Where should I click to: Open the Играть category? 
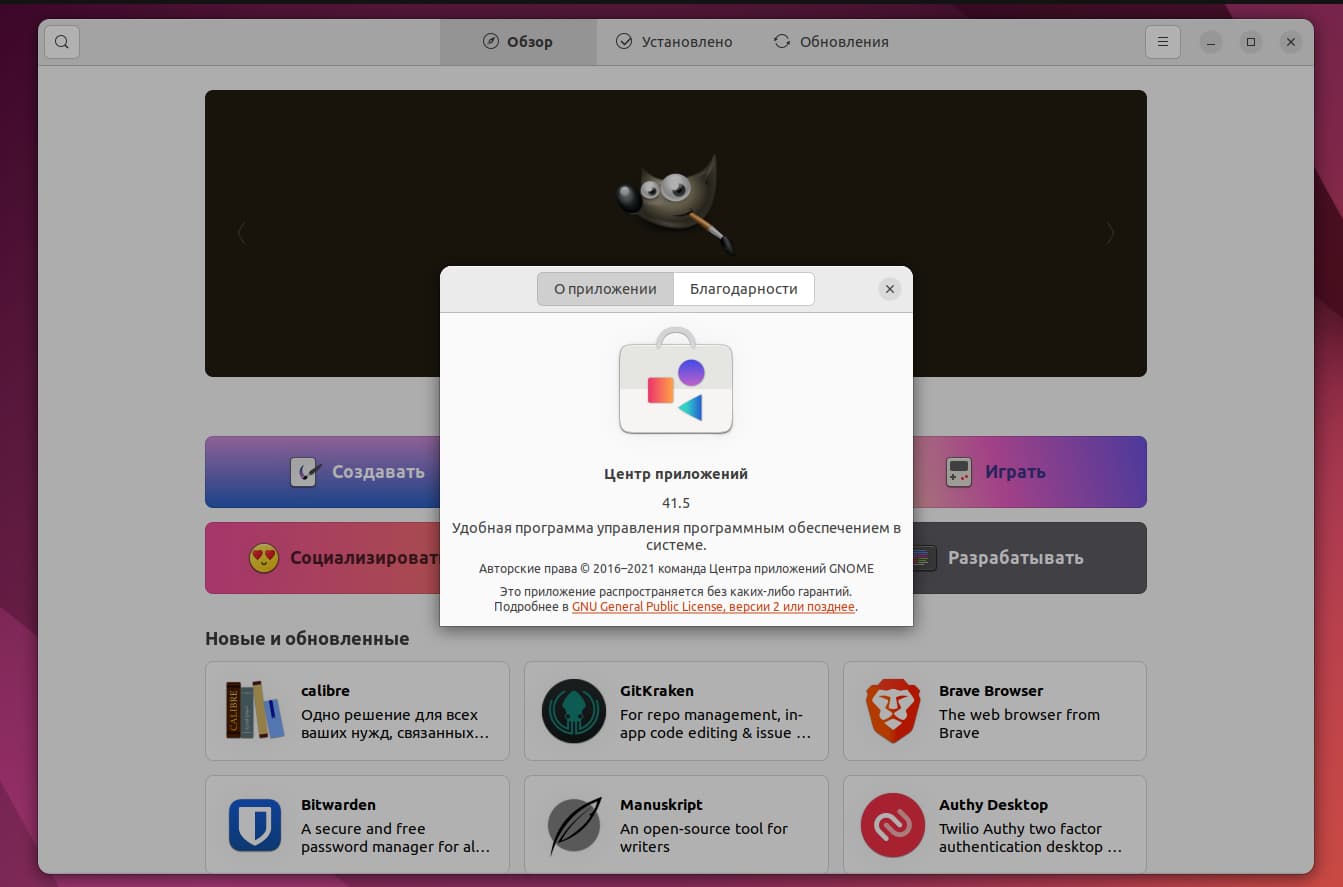coord(1029,472)
